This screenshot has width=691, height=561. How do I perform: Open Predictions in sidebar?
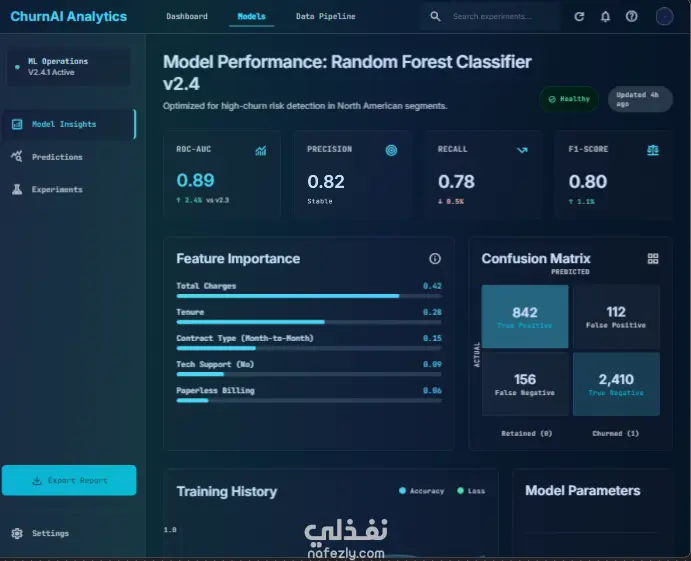pos(69,157)
